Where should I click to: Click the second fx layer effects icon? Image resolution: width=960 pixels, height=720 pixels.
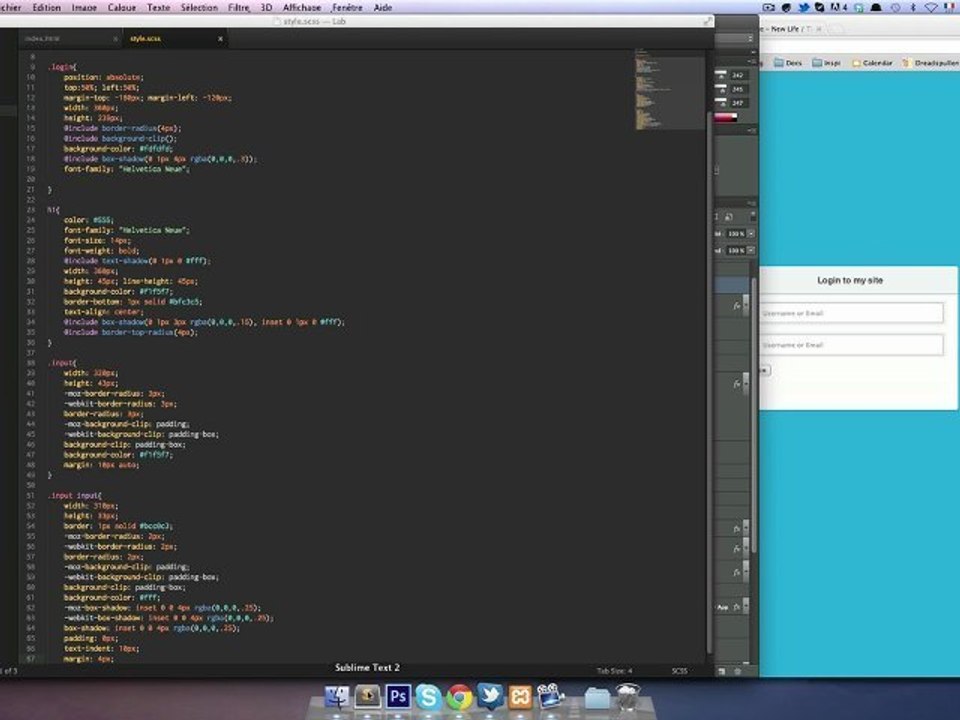pyautogui.click(x=737, y=384)
